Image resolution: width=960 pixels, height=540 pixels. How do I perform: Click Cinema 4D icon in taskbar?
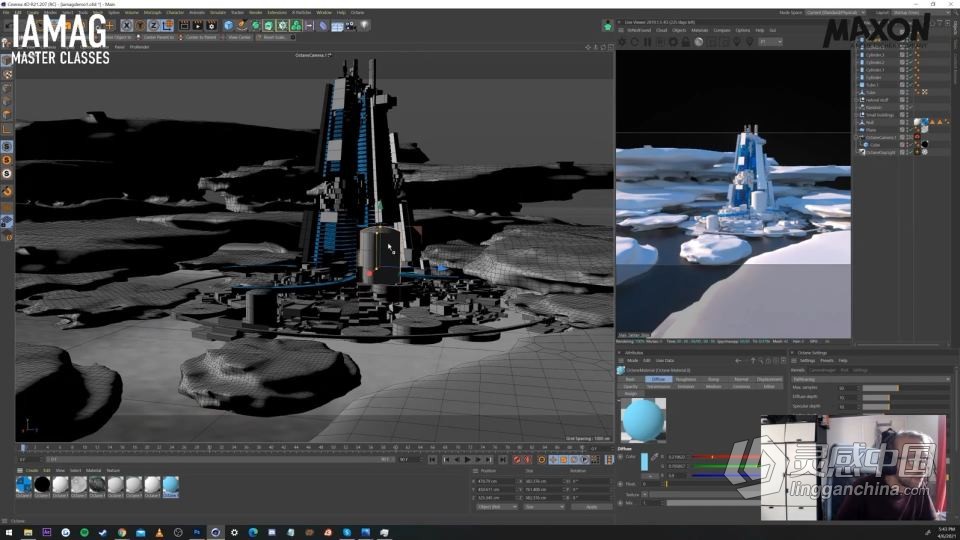(216, 533)
